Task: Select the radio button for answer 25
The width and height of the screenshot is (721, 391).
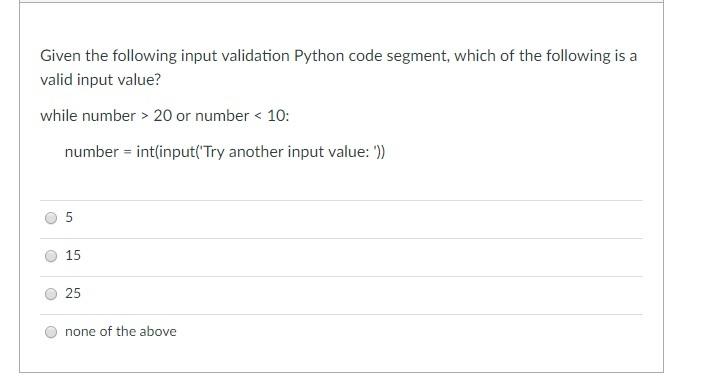Action: (x=51, y=294)
